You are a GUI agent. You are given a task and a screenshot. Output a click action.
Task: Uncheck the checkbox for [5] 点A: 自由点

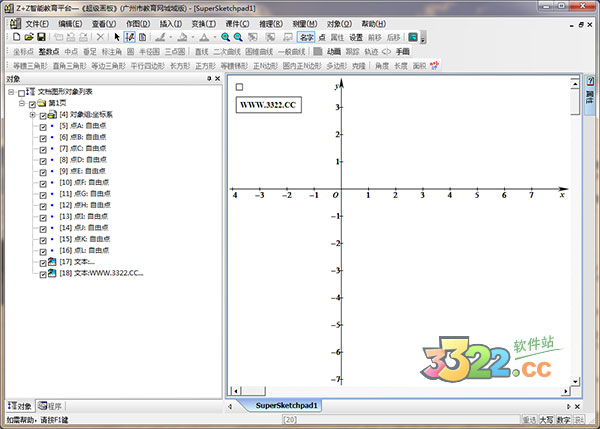tap(43, 126)
